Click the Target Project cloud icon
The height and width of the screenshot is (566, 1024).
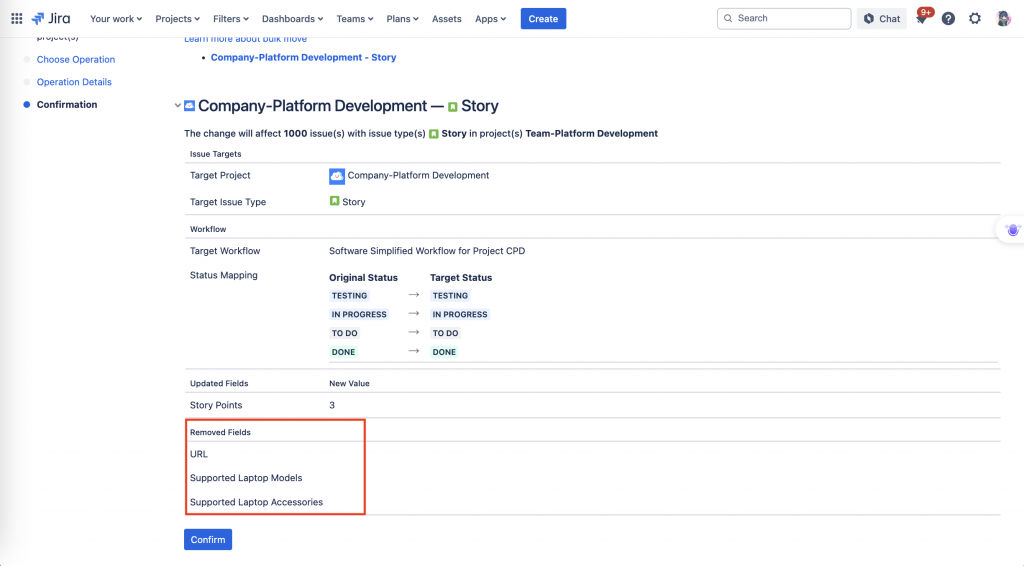coord(337,176)
